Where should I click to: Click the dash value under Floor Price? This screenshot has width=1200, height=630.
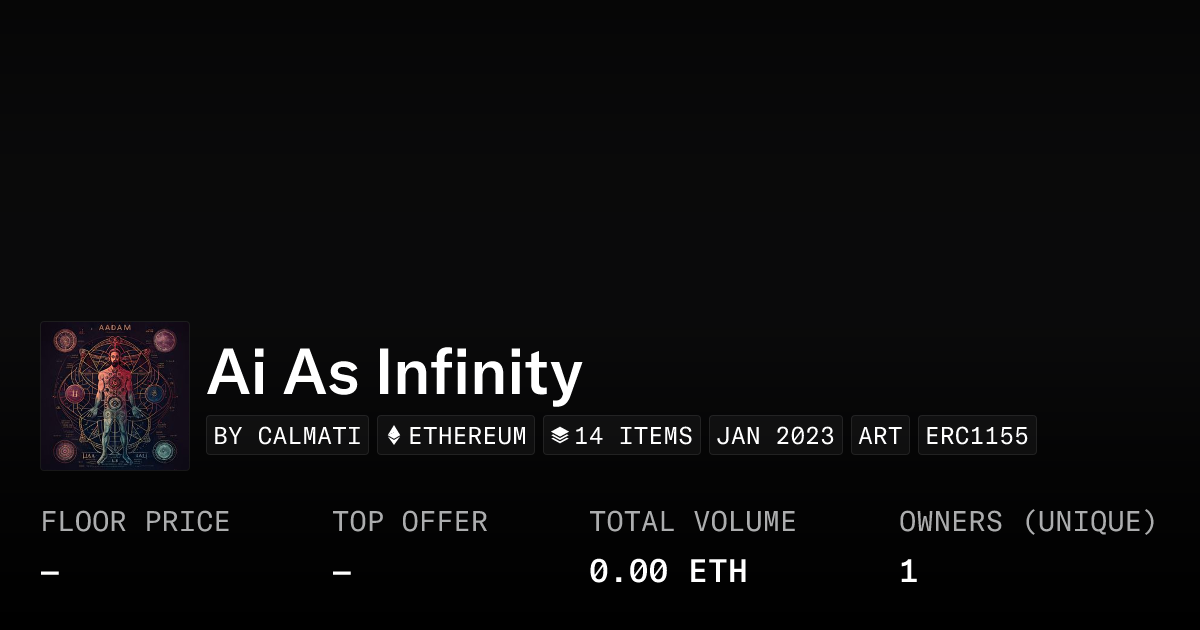(50, 573)
